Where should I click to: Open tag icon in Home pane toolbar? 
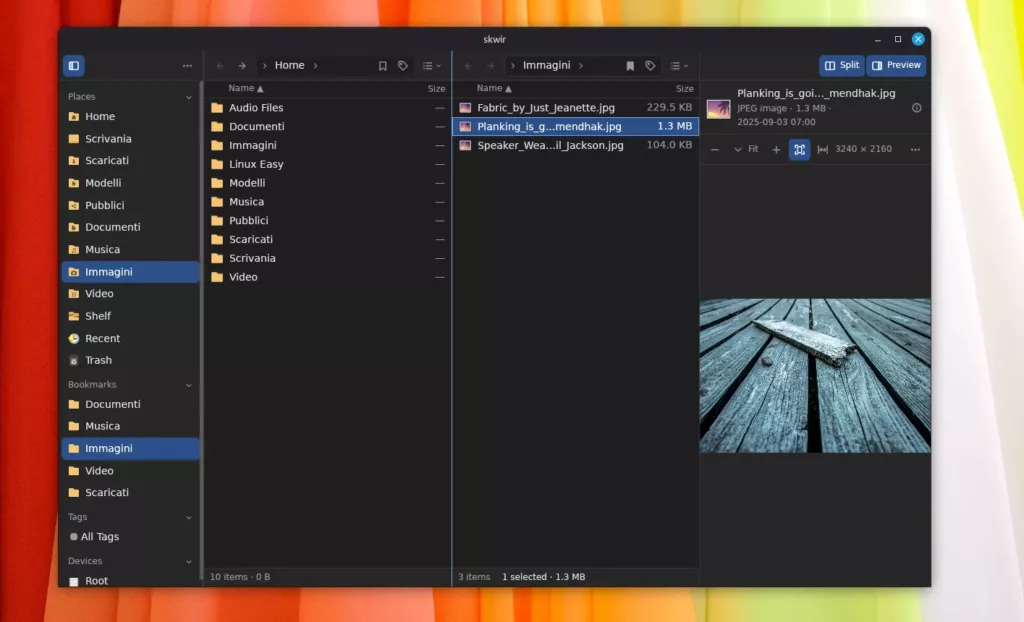tap(403, 65)
